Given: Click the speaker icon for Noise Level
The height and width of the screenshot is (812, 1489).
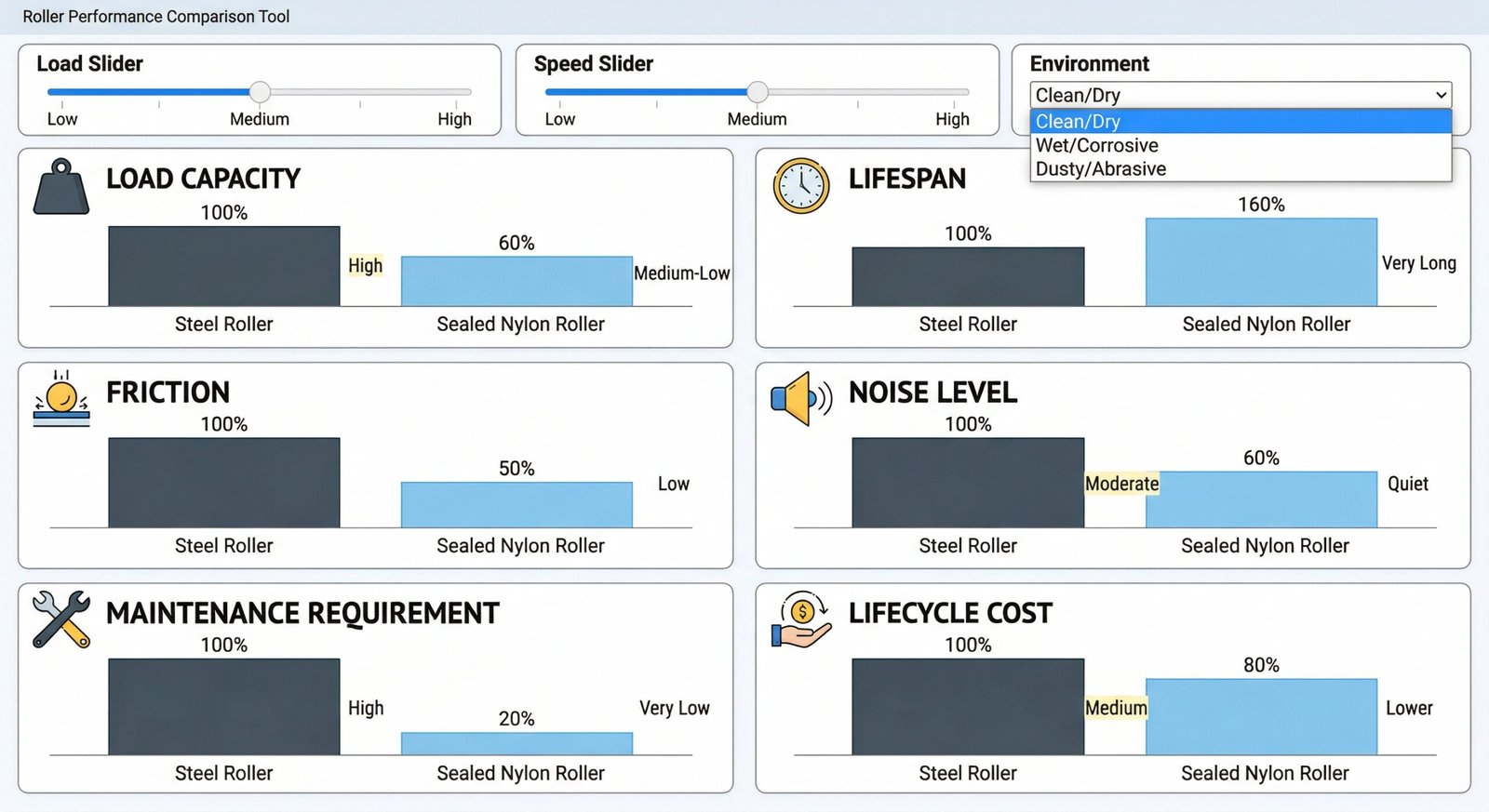Looking at the screenshot, I should pos(799,399).
